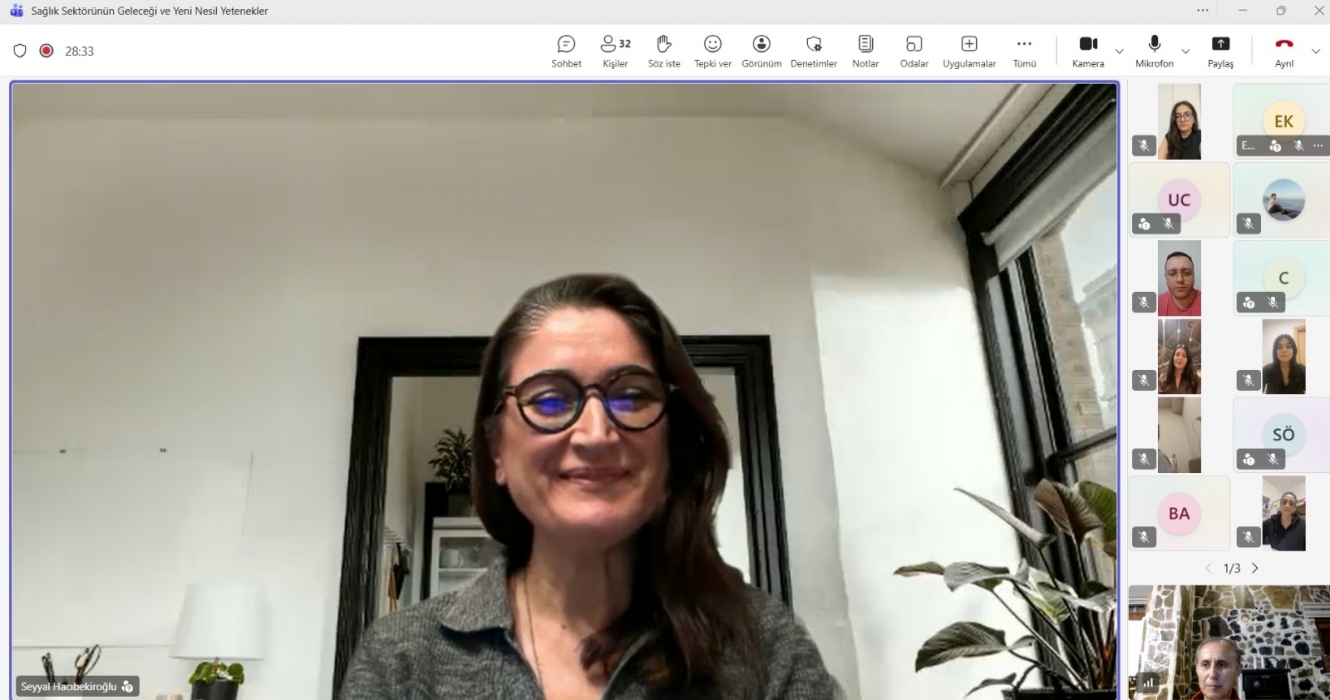Toggle the Mikrofon mute state

pos(1154,51)
